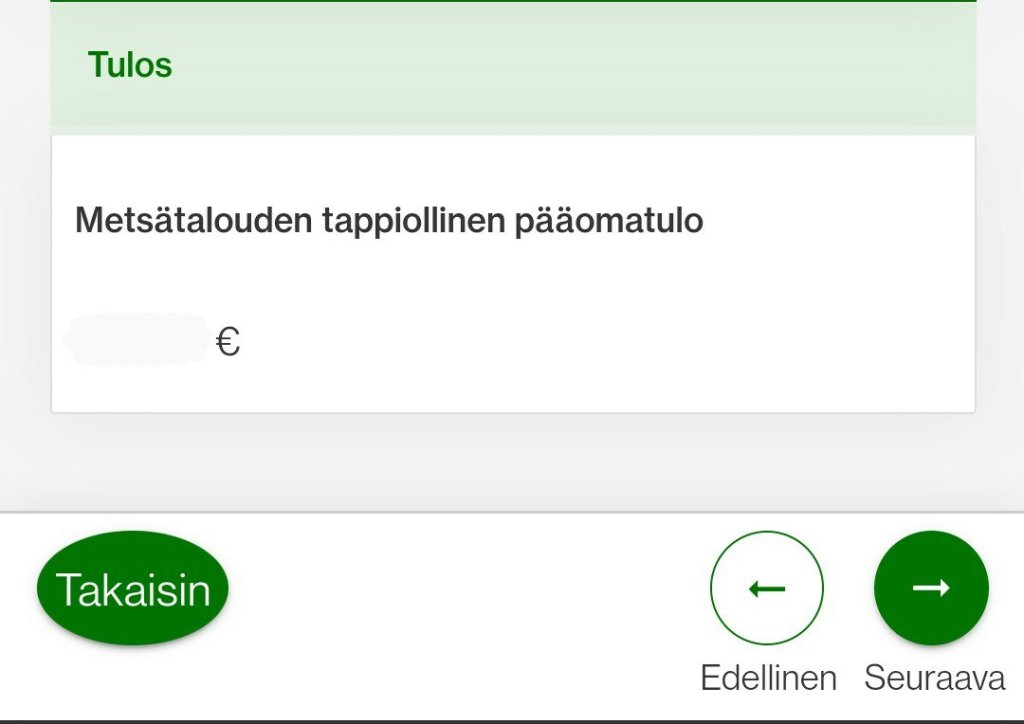Click the Edellinen text label
This screenshot has width=1024, height=724.
point(768,678)
